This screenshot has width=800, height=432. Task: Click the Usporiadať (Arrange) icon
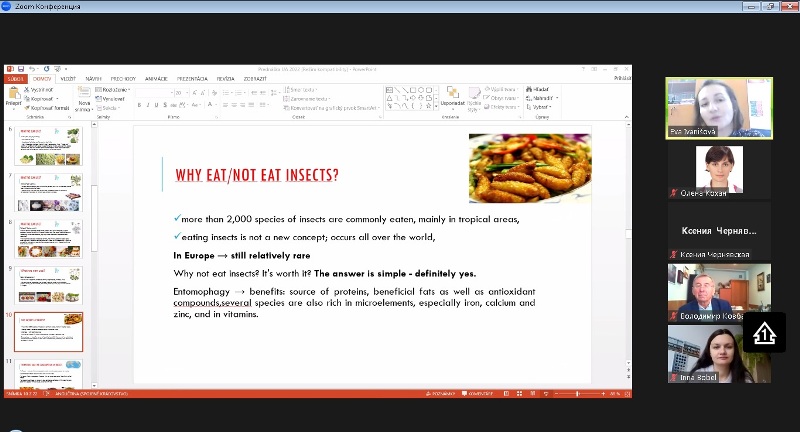pyautogui.click(x=453, y=92)
